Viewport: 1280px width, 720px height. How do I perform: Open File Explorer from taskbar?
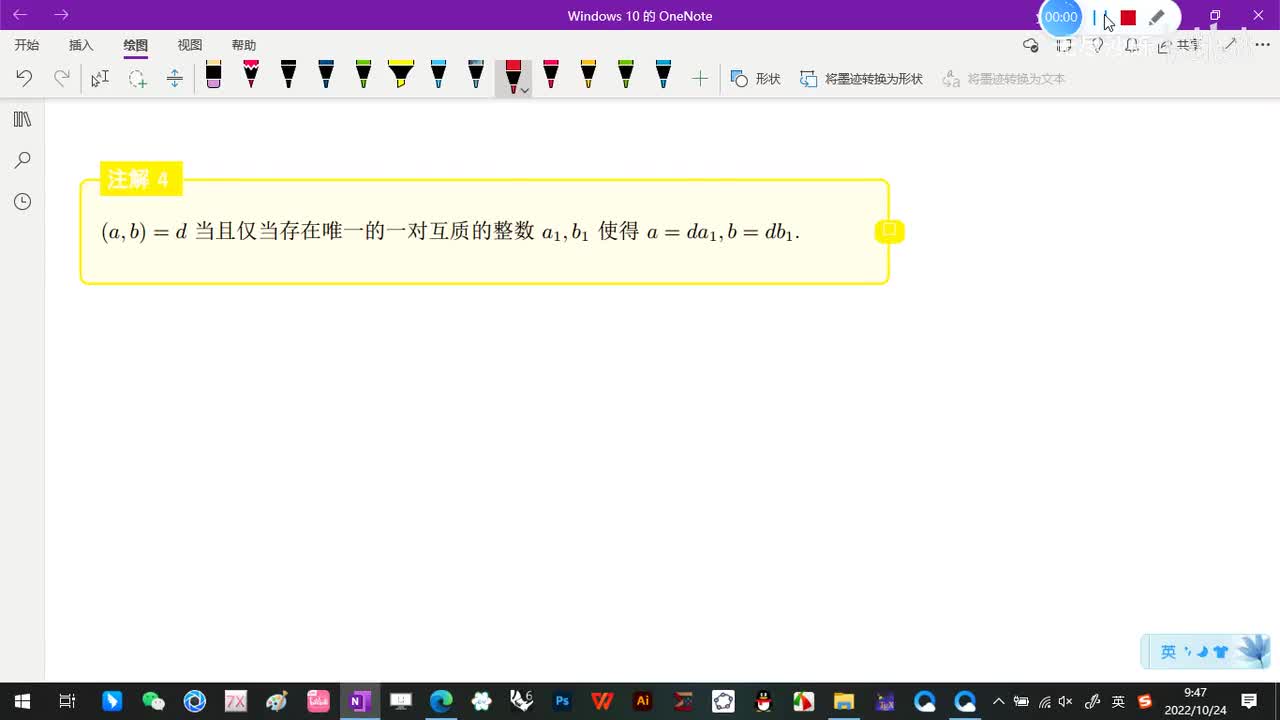pos(843,701)
